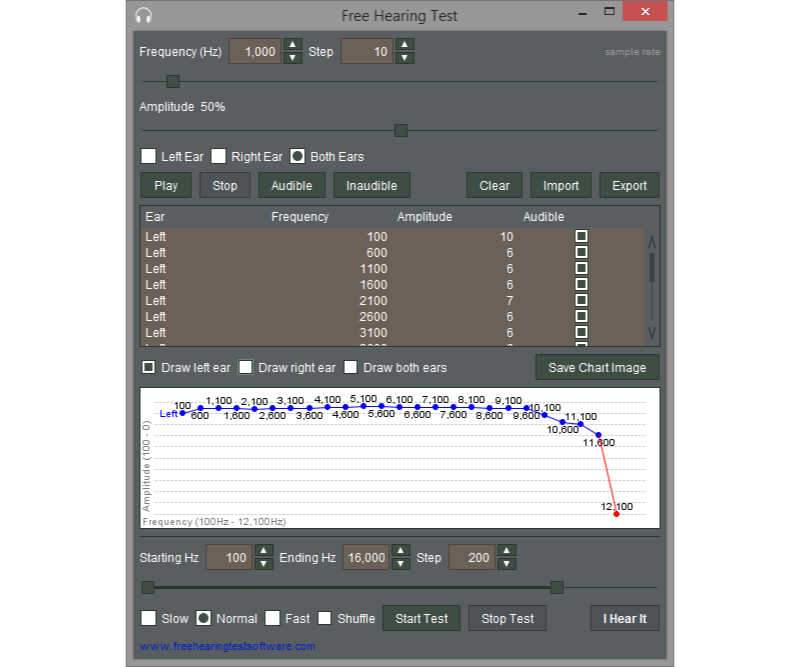
Task: Click the I Hear It button
Action: point(624,618)
